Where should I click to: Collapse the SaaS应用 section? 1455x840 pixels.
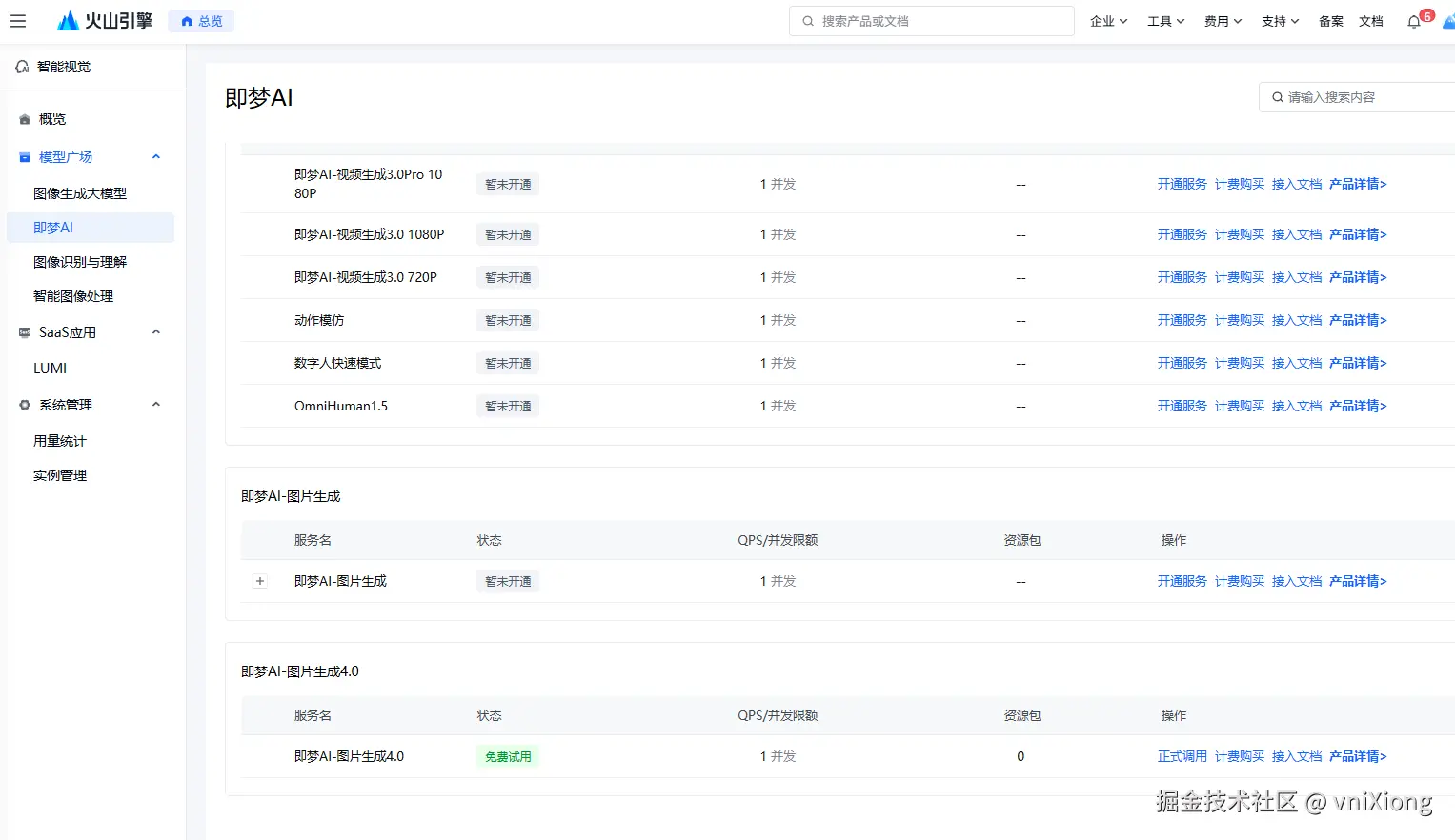pos(156,332)
